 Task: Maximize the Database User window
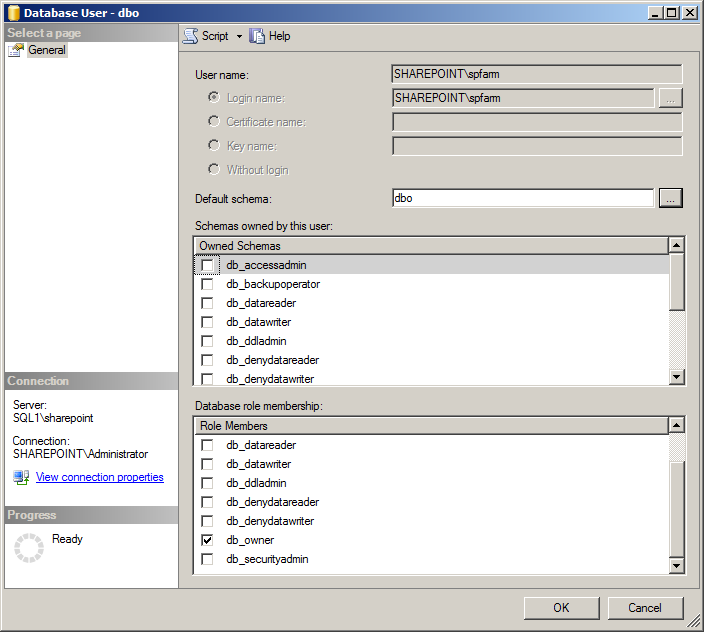[672, 13]
